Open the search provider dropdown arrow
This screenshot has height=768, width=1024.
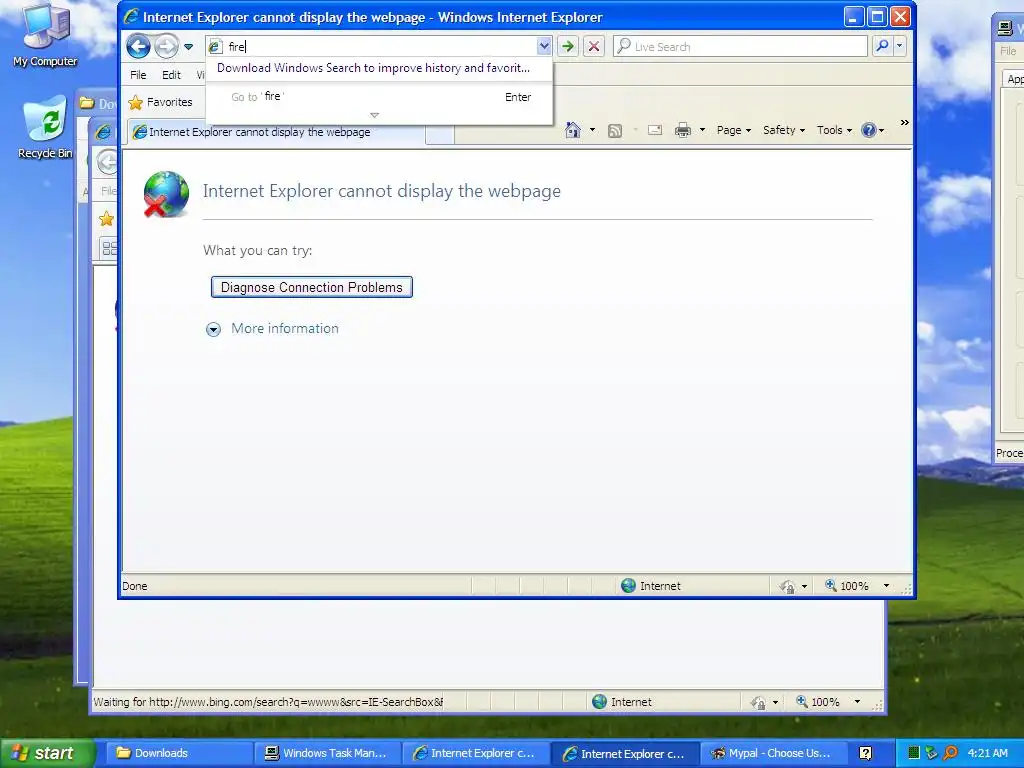pyautogui.click(x=900, y=46)
